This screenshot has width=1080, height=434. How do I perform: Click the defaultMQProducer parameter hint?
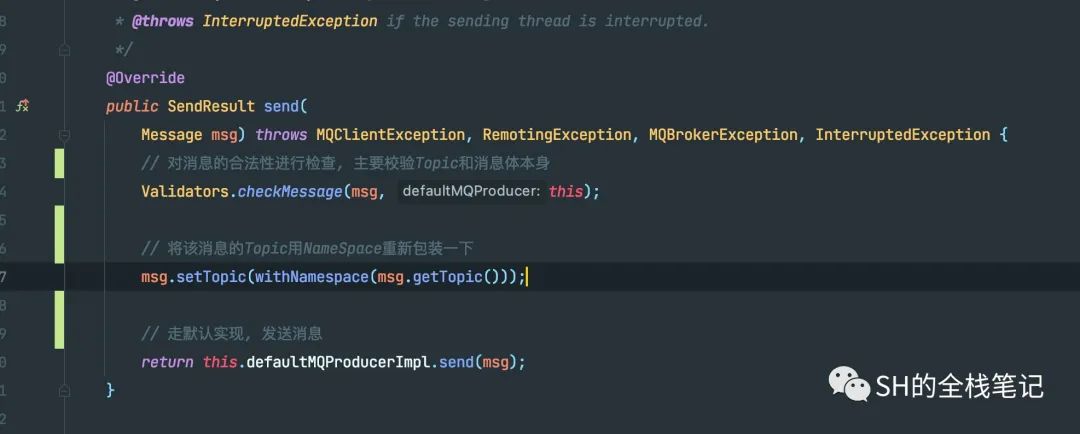pos(470,192)
